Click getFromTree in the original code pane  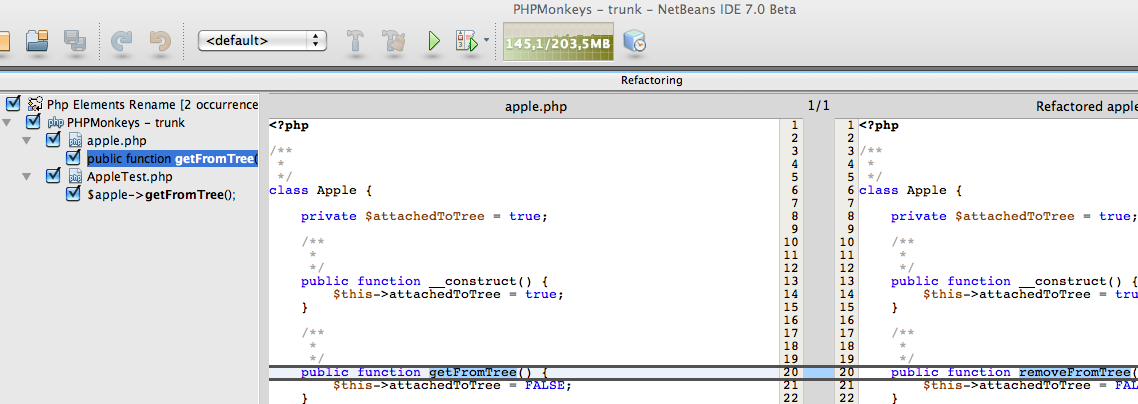(473, 372)
